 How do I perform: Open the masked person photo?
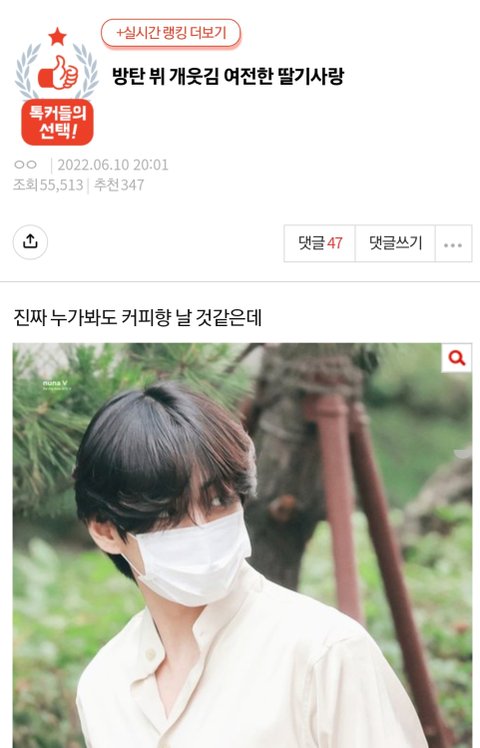click(242, 545)
